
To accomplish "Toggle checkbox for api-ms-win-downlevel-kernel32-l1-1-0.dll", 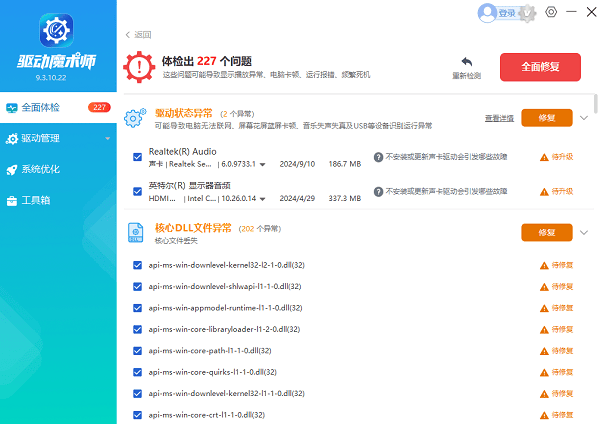I will pos(137,394).
